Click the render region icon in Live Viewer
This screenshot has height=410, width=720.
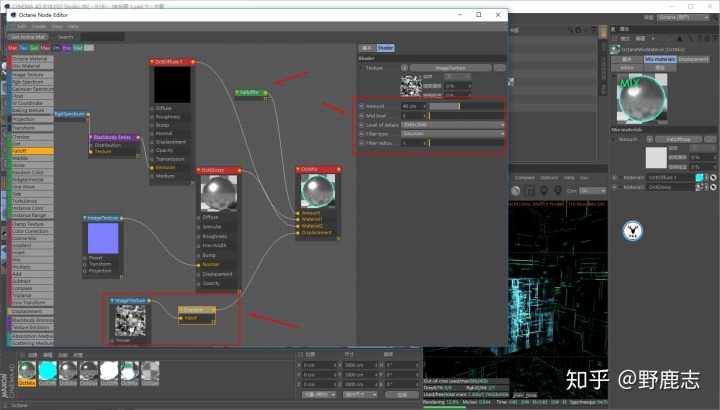click(529, 191)
